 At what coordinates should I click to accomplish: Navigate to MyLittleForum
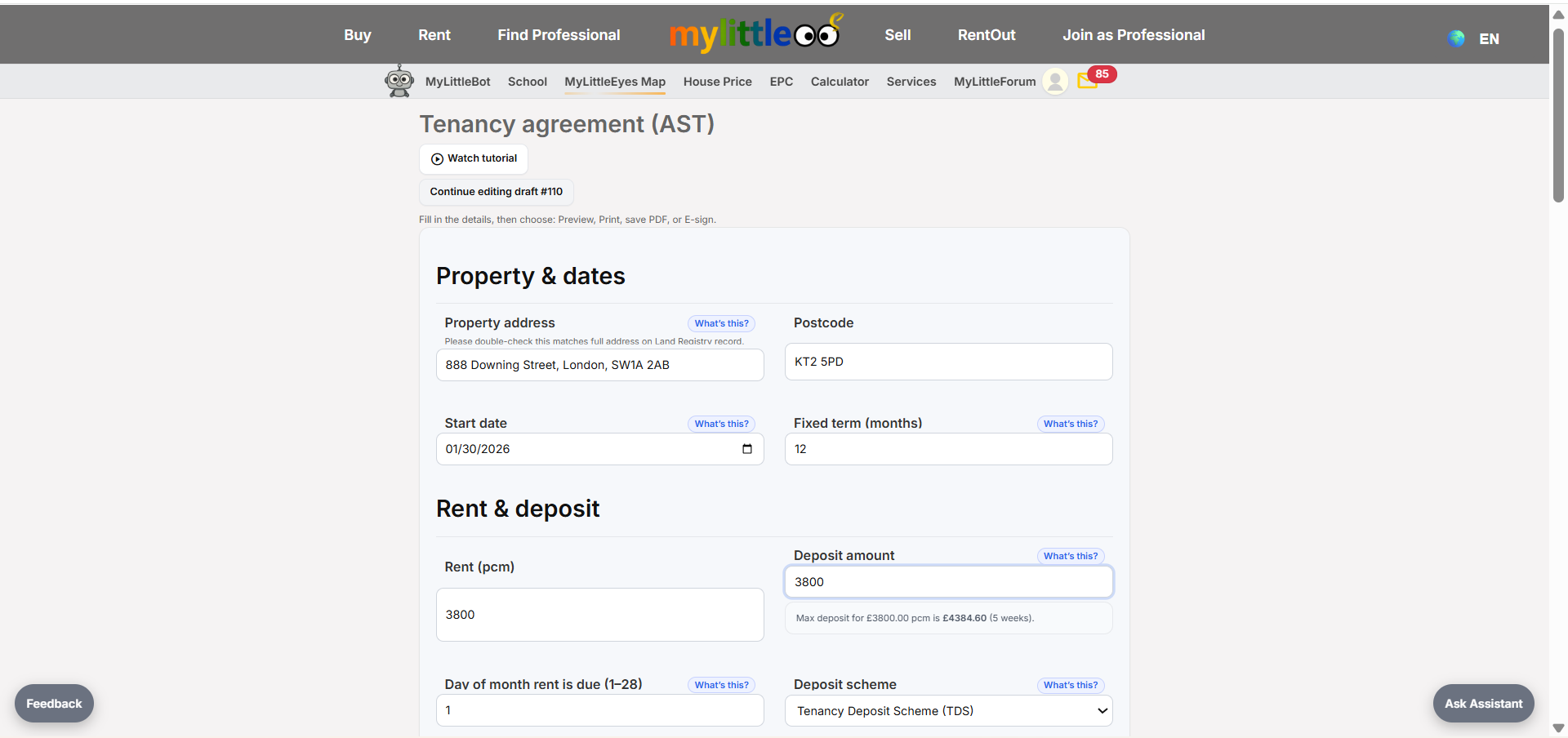click(994, 82)
